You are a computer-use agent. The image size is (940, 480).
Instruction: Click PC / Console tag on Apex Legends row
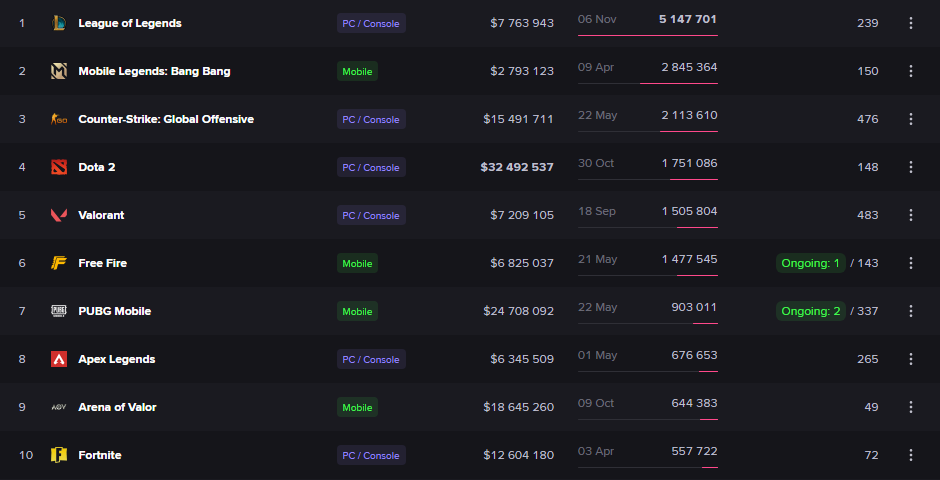pos(371,359)
